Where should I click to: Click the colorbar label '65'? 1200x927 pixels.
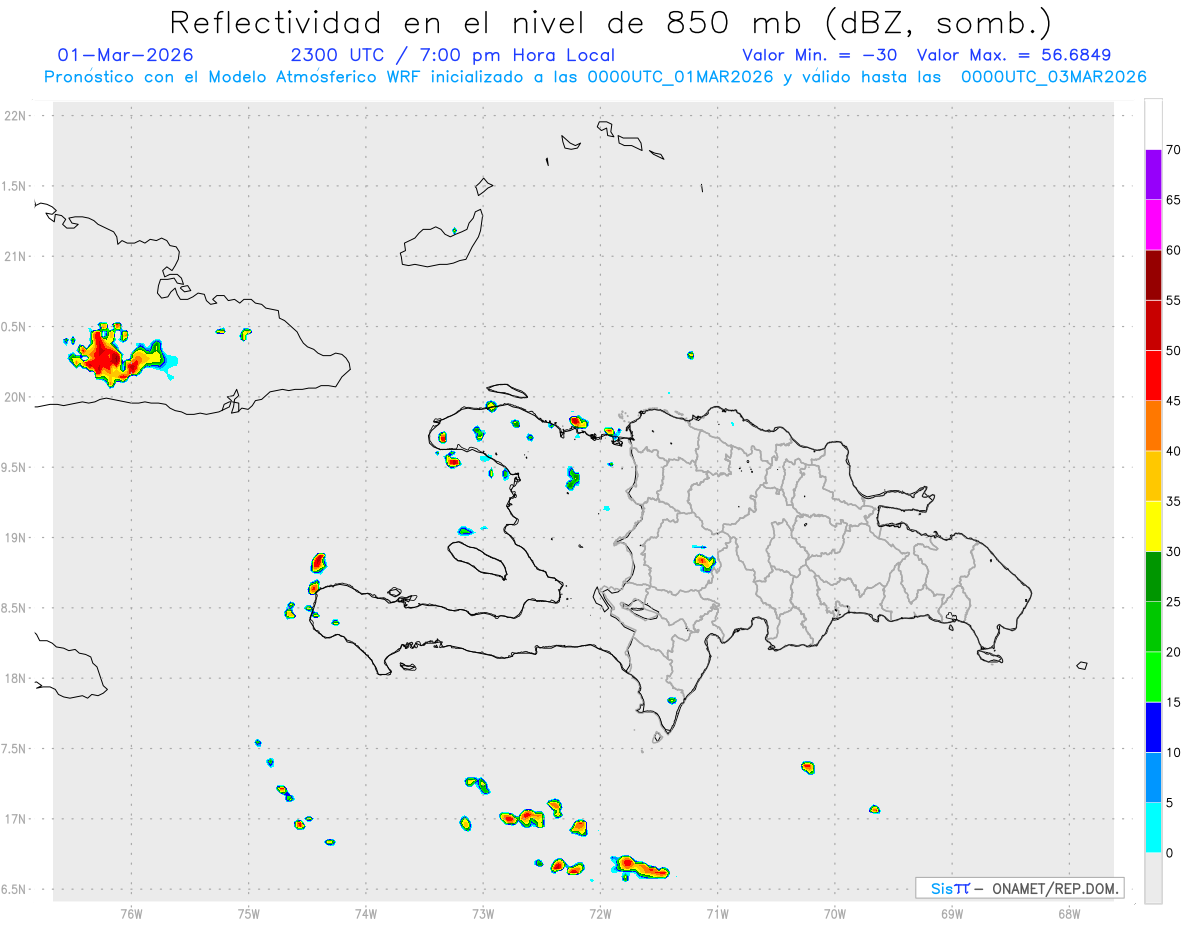pos(1174,199)
